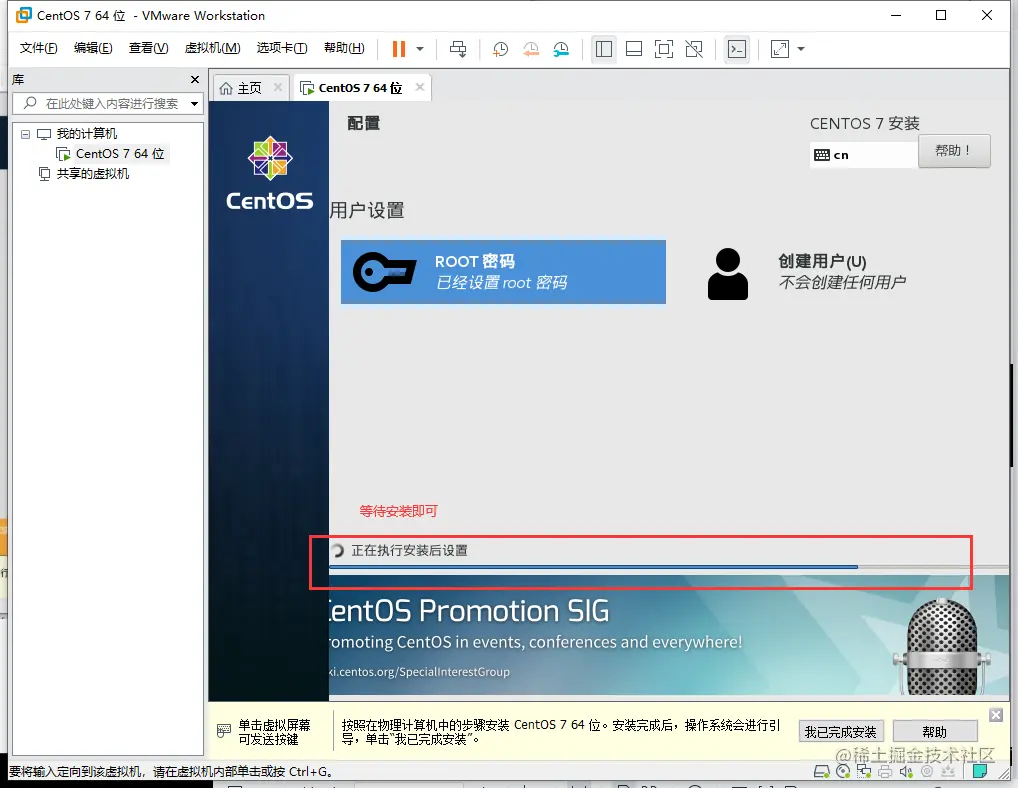The image size is (1018, 788).
Task: Click the 我已完成安装 button
Action: coord(840,732)
